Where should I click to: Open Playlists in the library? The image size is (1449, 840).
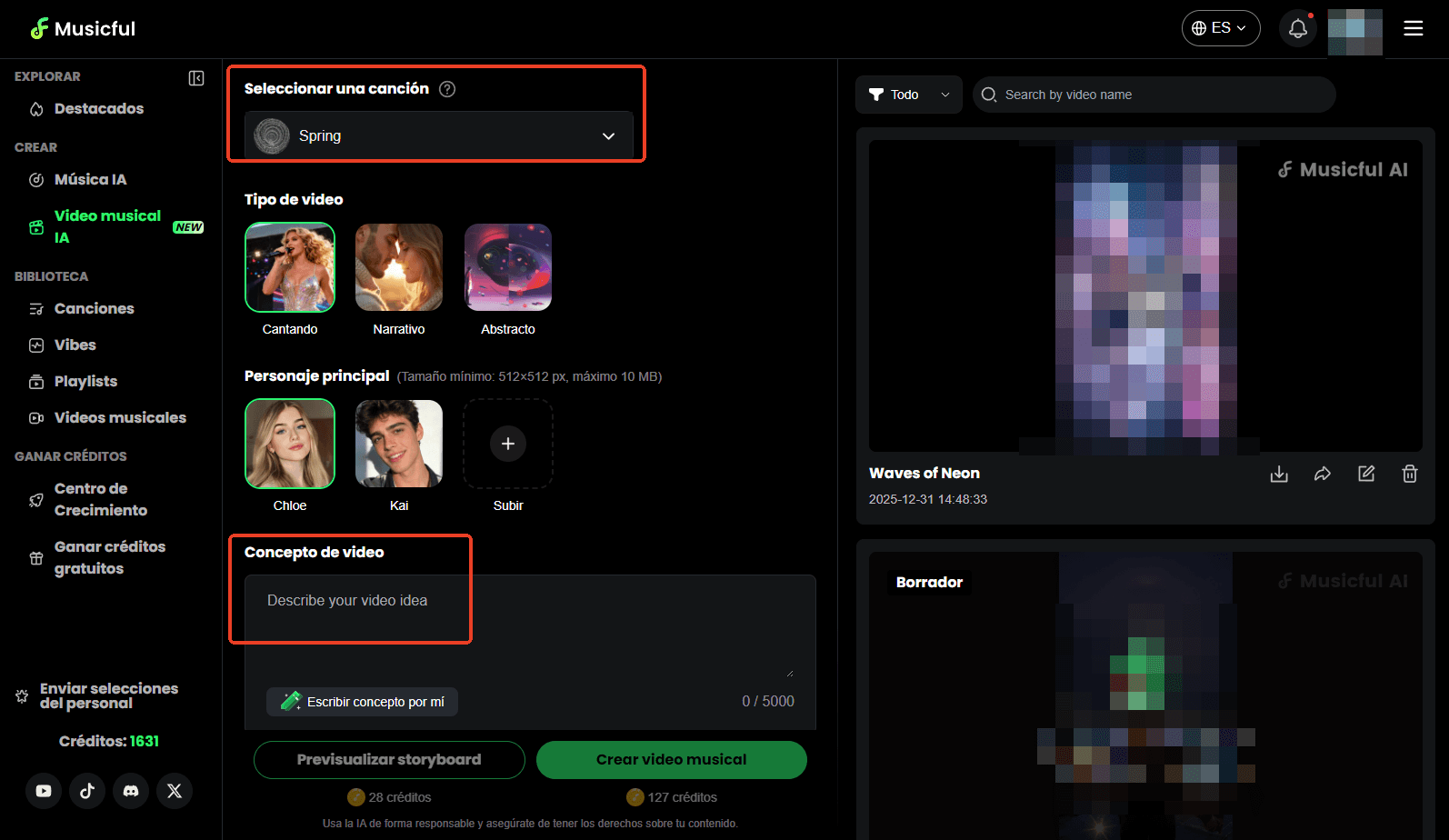tap(85, 382)
